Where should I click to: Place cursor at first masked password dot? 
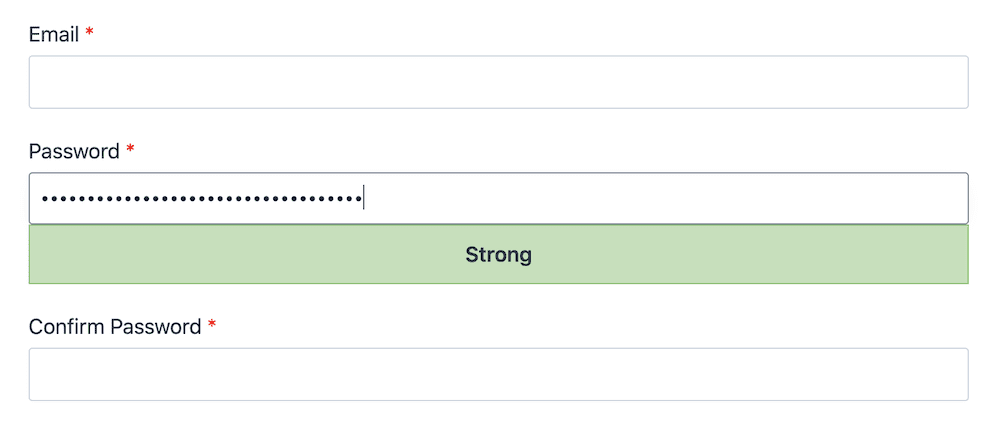pos(45,199)
